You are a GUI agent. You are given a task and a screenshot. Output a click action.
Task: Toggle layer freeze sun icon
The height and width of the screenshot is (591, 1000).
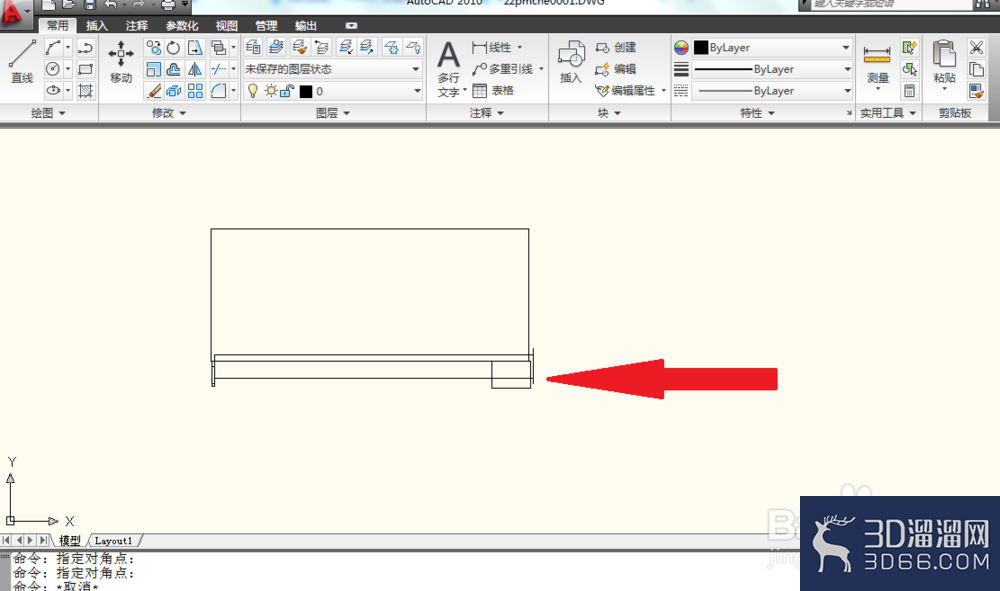point(271,91)
